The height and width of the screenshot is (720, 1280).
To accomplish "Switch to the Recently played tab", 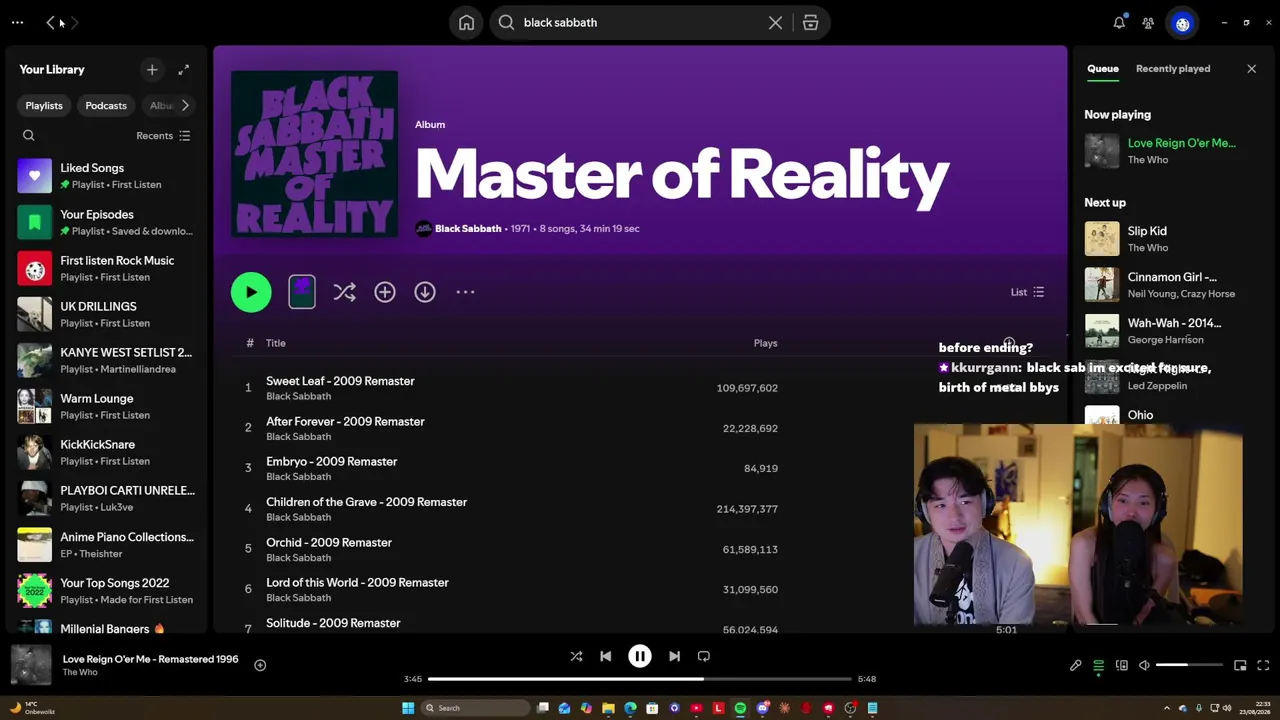I will pos(1173,69).
